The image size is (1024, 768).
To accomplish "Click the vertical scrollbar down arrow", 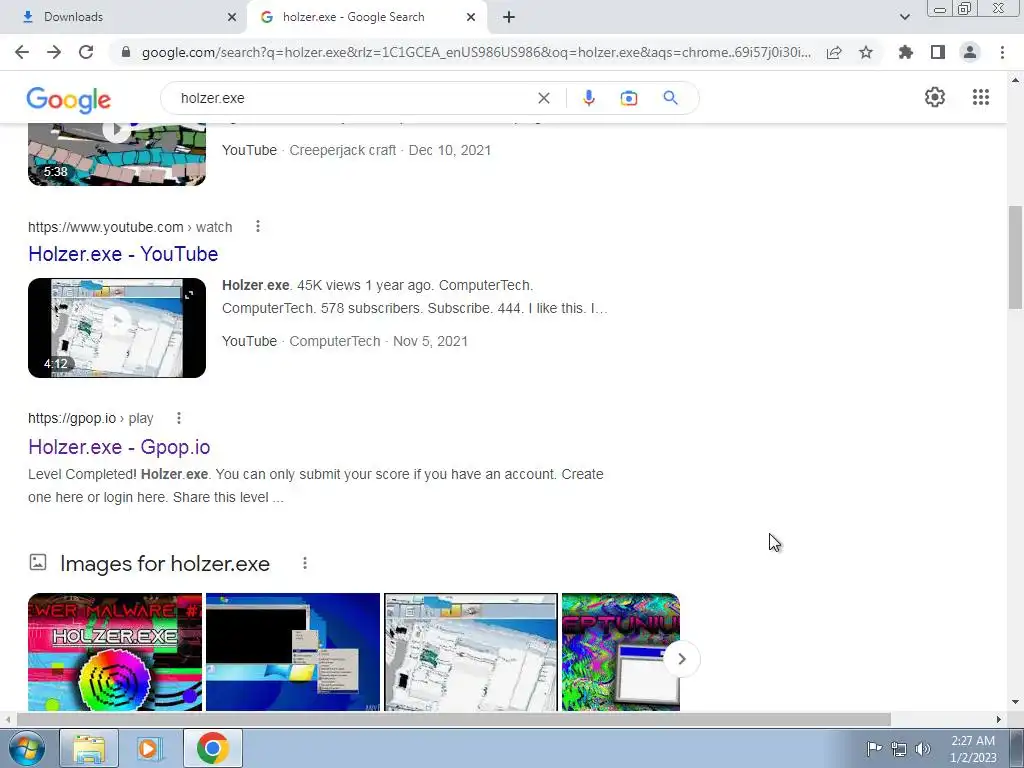I will 1015,703.
